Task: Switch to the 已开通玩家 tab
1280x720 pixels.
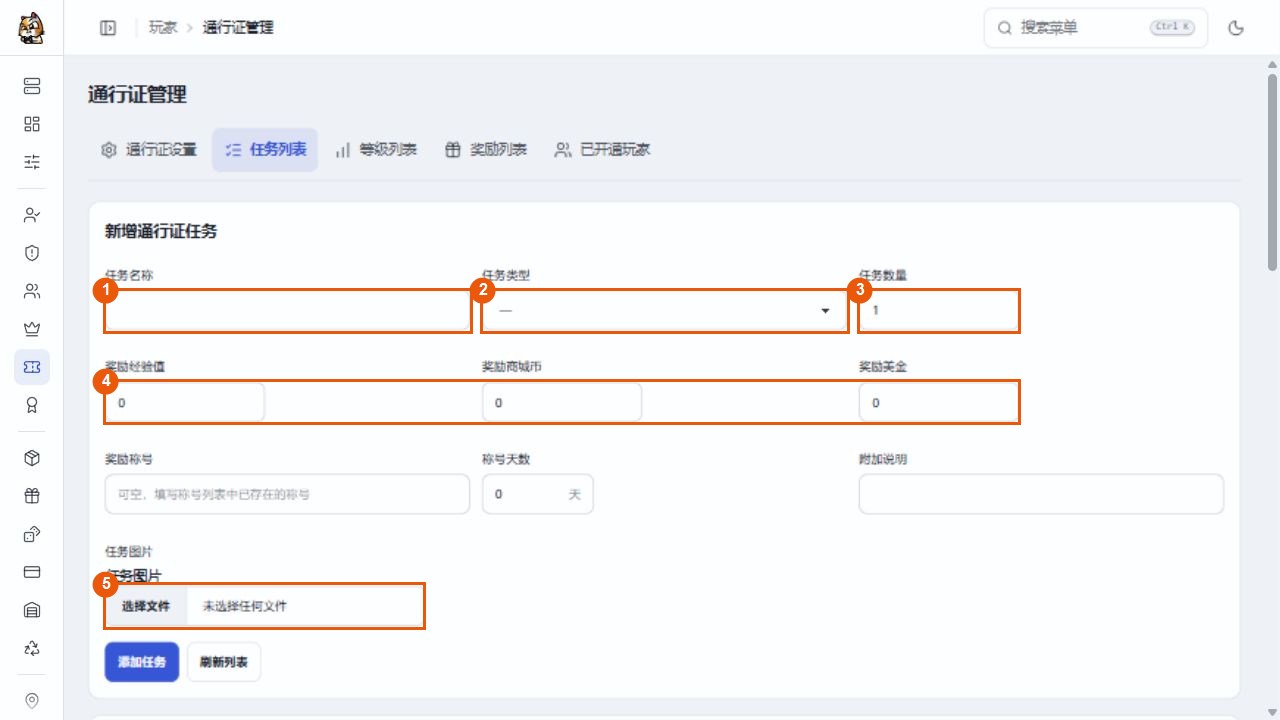Action: coord(603,150)
